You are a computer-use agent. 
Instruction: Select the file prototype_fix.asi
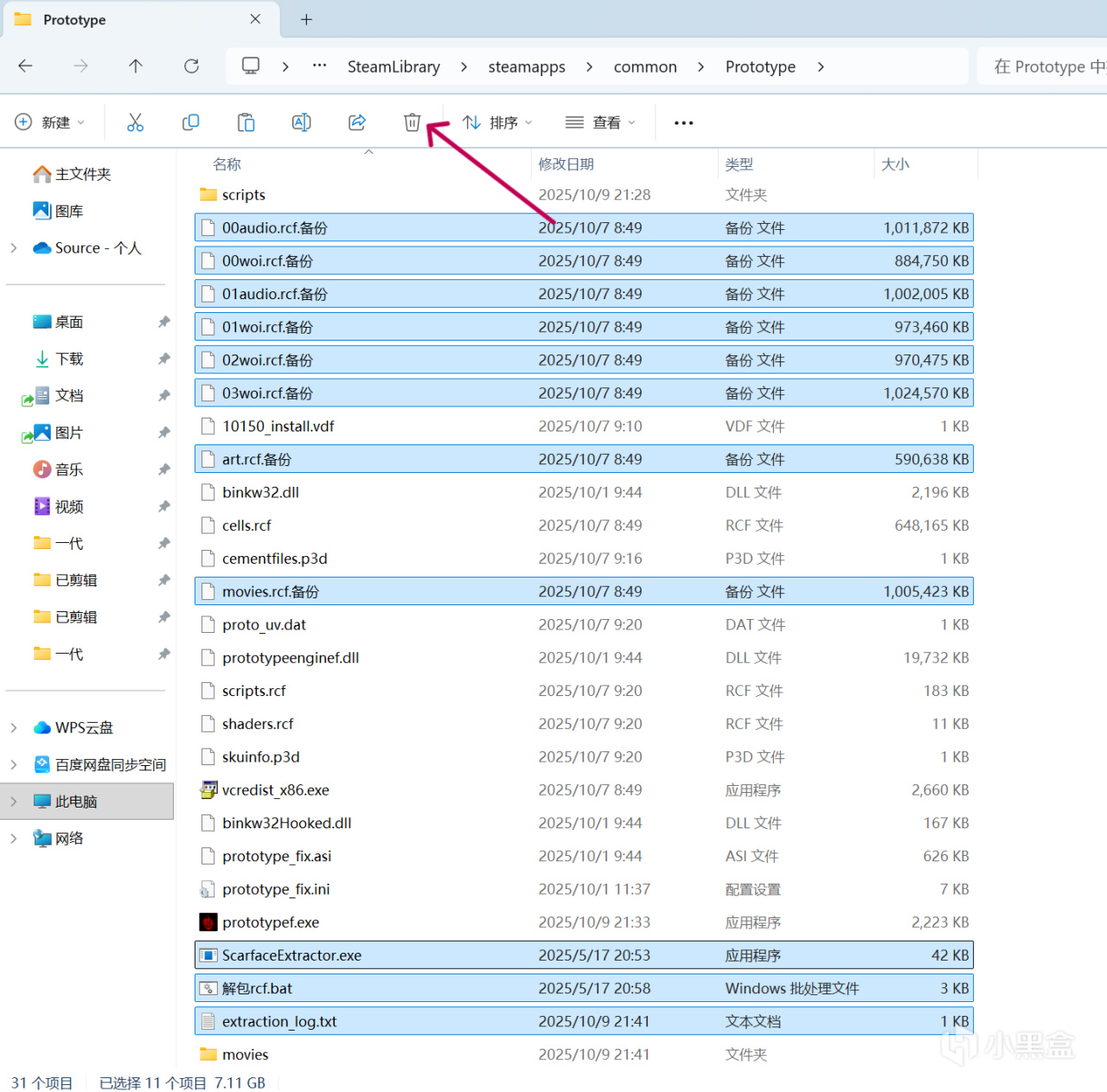pyautogui.click(x=584, y=856)
